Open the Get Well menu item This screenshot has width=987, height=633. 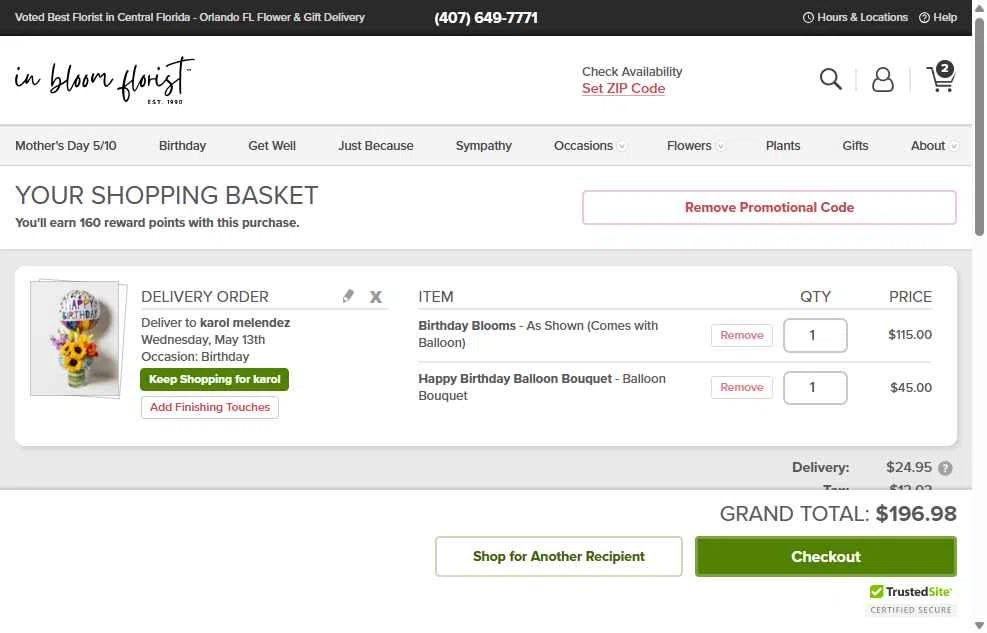pyautogui.click(x=272, y=146)
